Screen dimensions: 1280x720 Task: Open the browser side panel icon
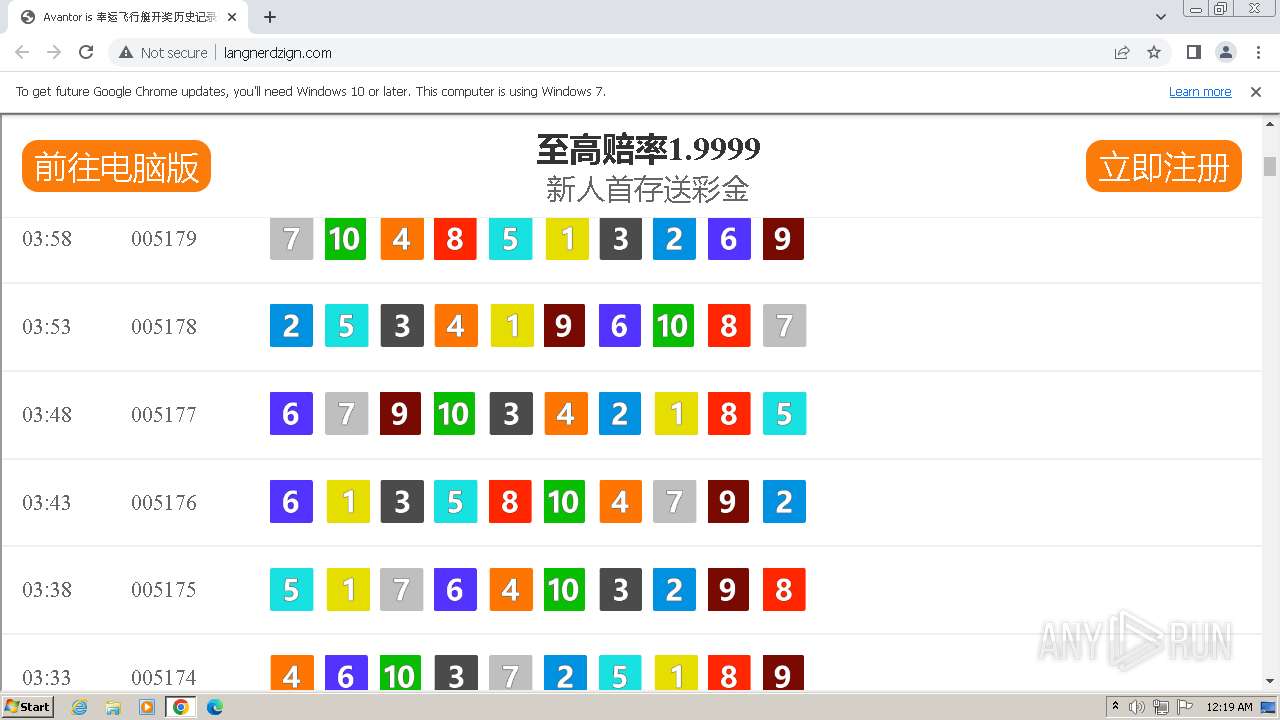coord(1193,53)
